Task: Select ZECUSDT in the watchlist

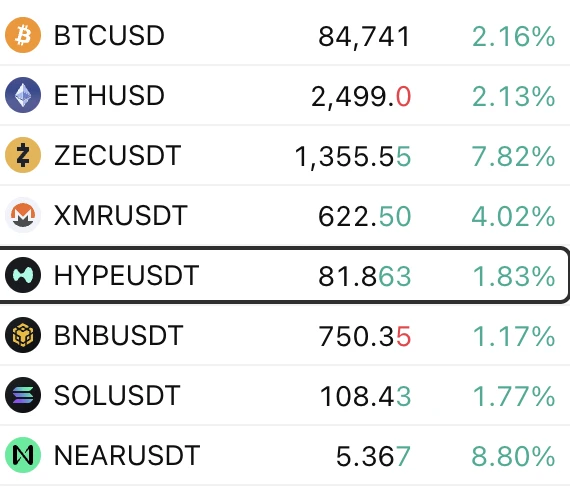Action: click(117, 155)
